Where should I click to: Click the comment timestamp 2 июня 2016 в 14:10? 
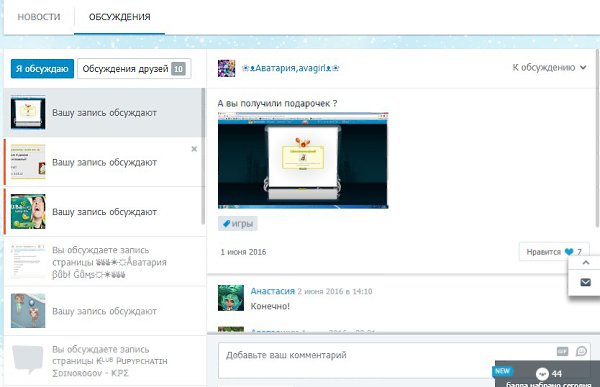335,291
